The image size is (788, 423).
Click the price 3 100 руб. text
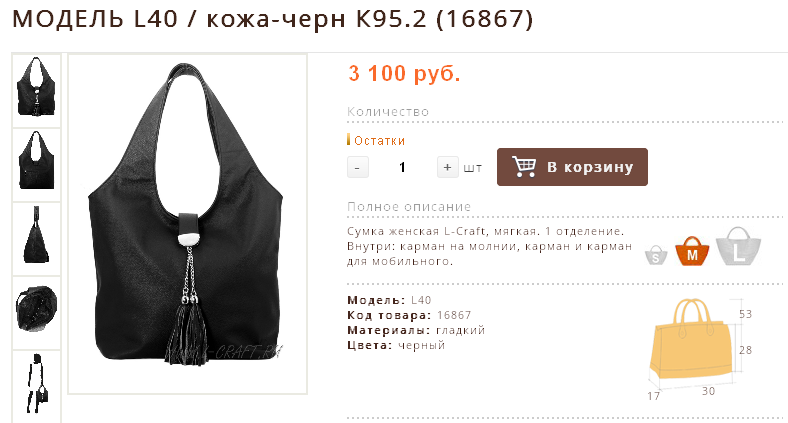tap(404, 73)
